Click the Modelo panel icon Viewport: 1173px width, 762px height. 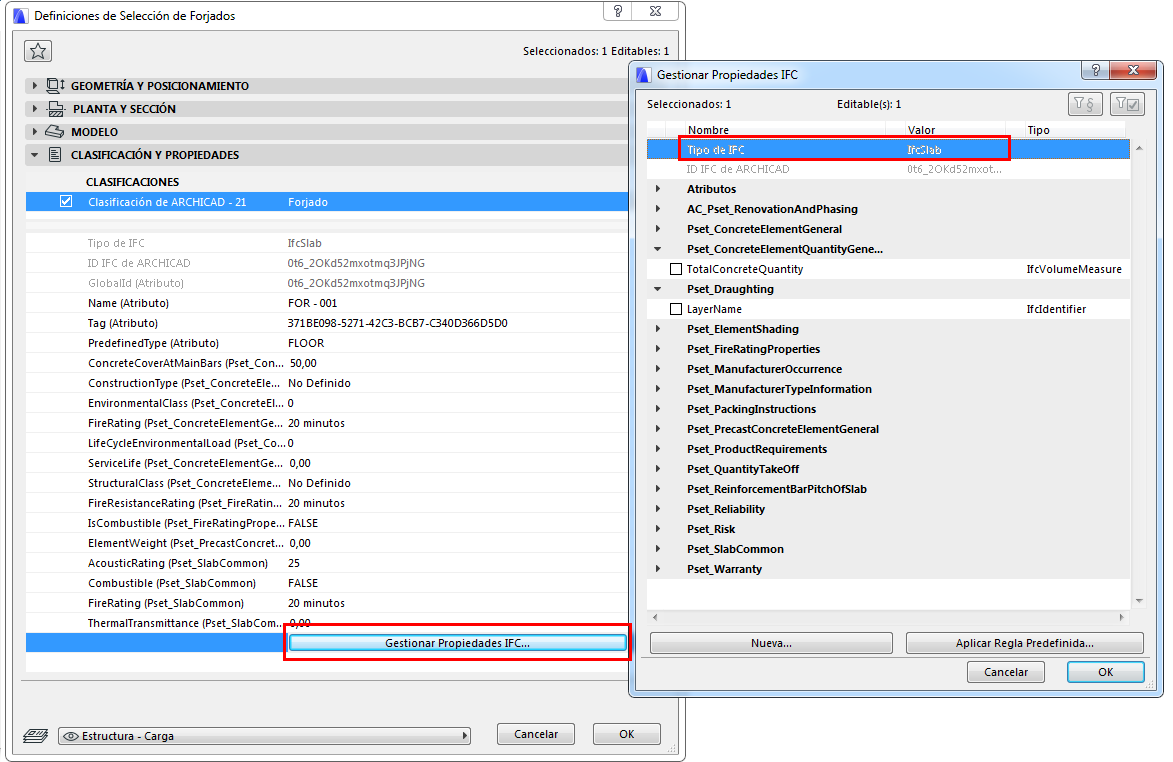tap(55, 132)
